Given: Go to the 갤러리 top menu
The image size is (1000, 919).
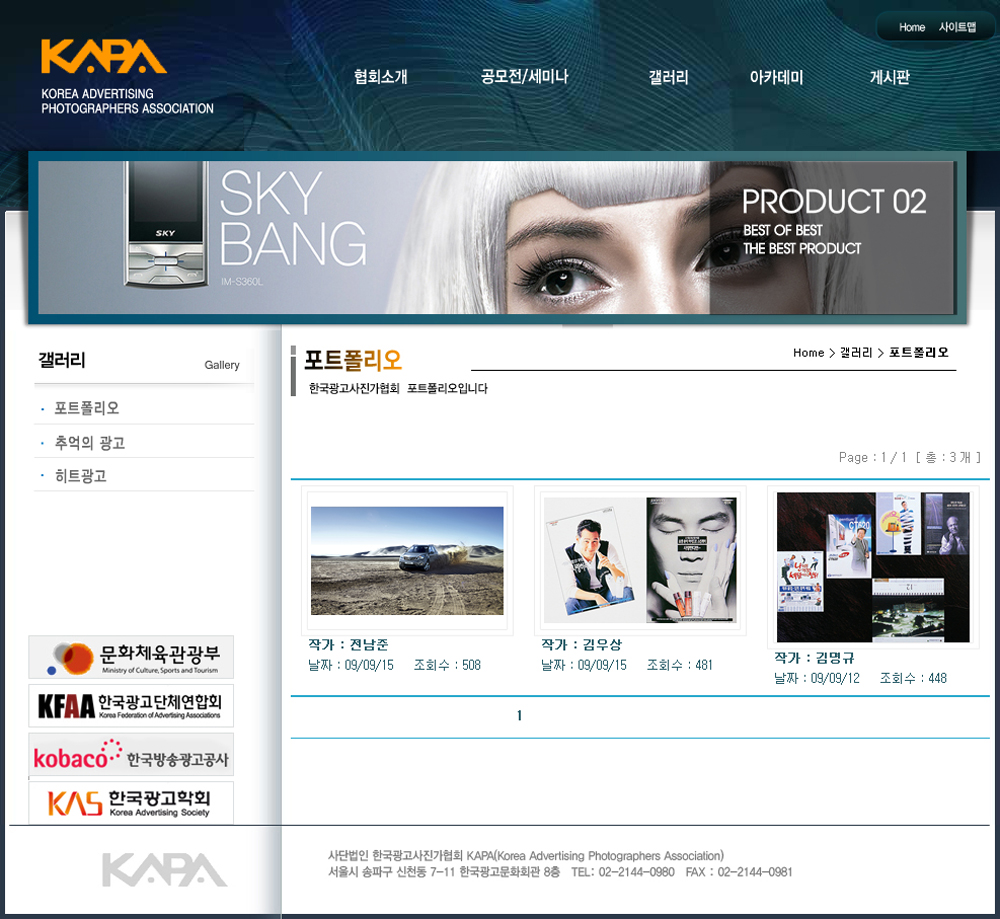Looking at the screenshot, I should (x=668, y=77).
